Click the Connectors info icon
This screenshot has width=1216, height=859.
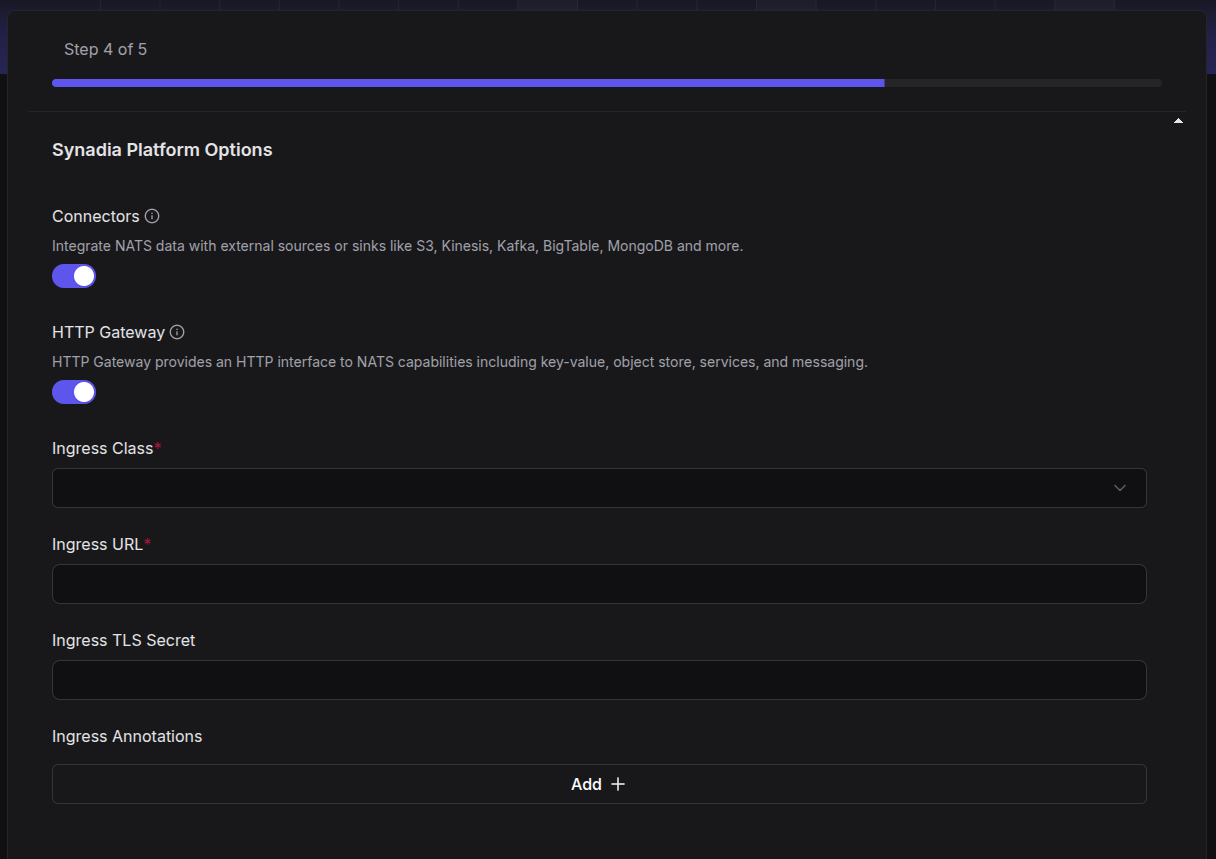(x=152, y=216)
